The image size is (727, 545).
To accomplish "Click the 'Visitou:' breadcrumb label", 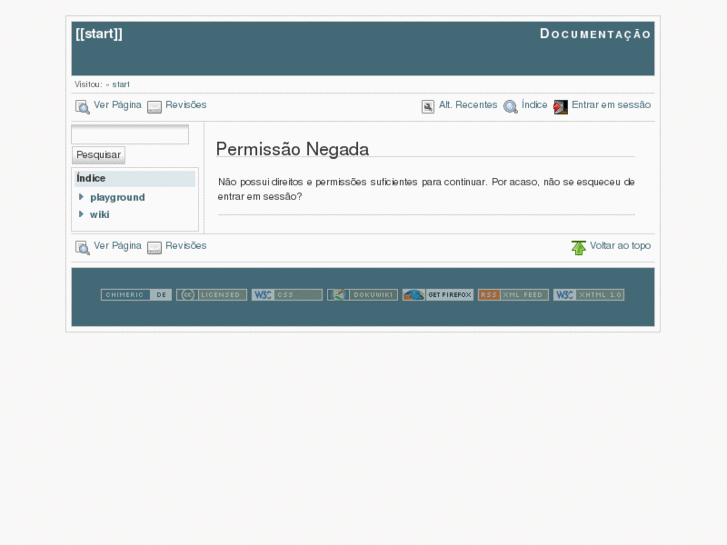I will [x=89, y=84].
